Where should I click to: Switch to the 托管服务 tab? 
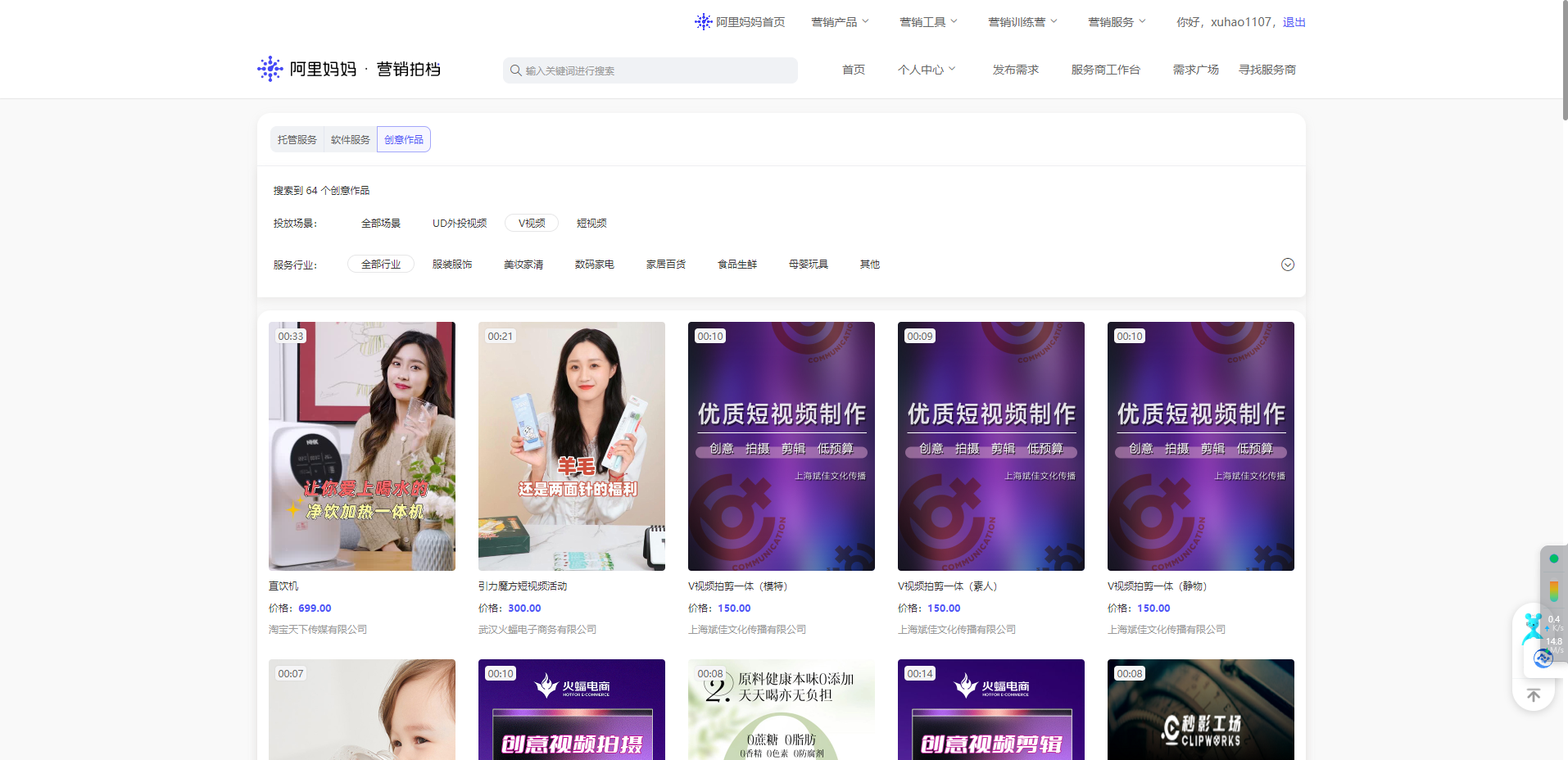tap(297, 139)
